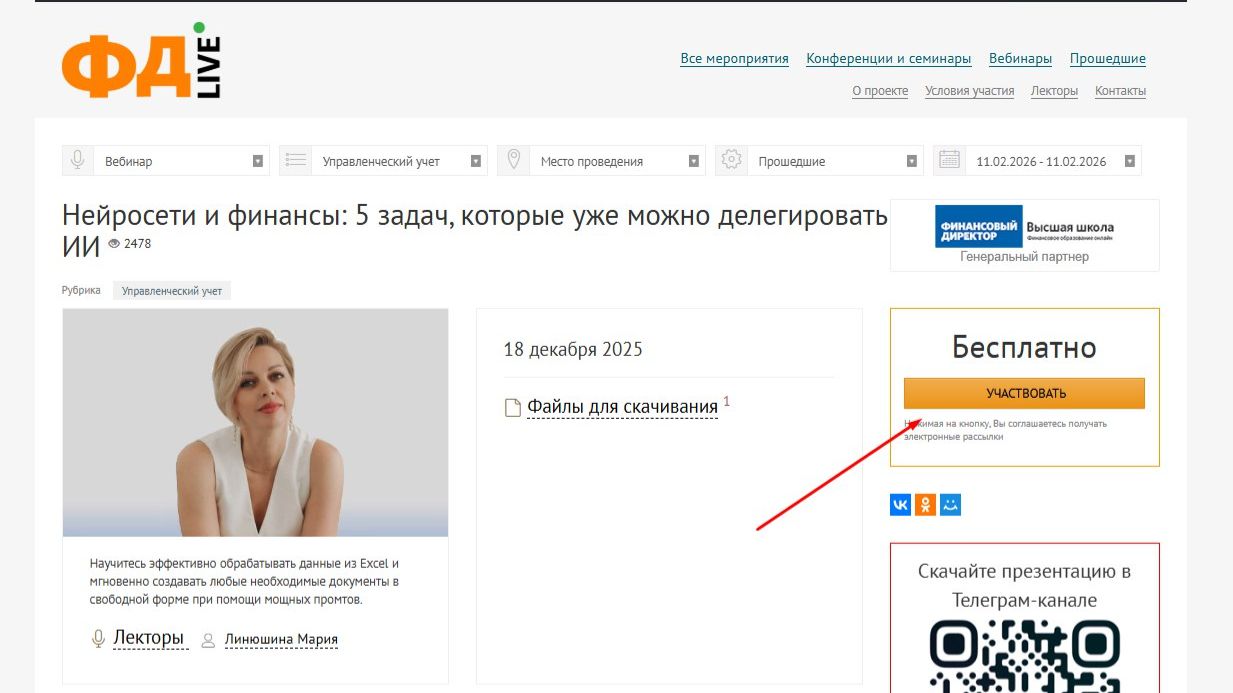1233x693 pixels.
Task: Open the О проекте page
Action: (880, 91)
